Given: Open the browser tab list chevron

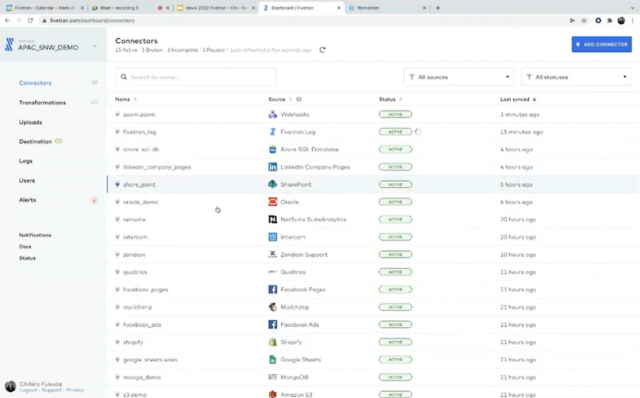Looking at the screenshot, I should [632, 8].
